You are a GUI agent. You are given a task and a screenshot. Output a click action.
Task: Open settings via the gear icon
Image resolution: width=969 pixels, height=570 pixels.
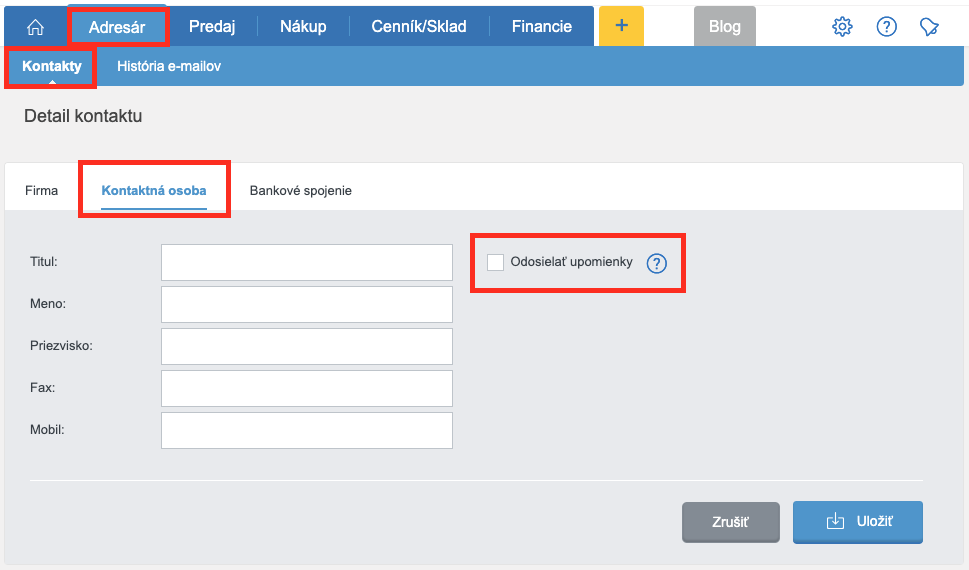(842, 27)
